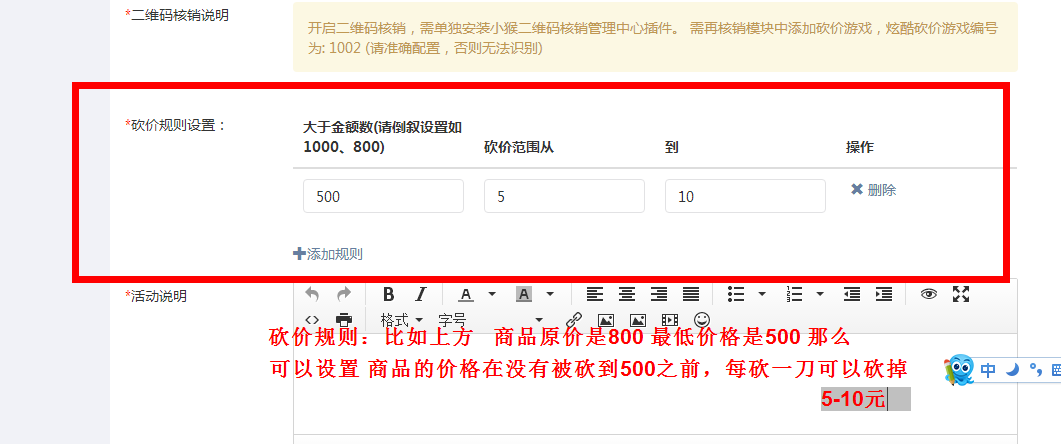Toggle italic formatting
Image resolution: width=1061 pixels, height=444 pixels.
click(421, 294)
